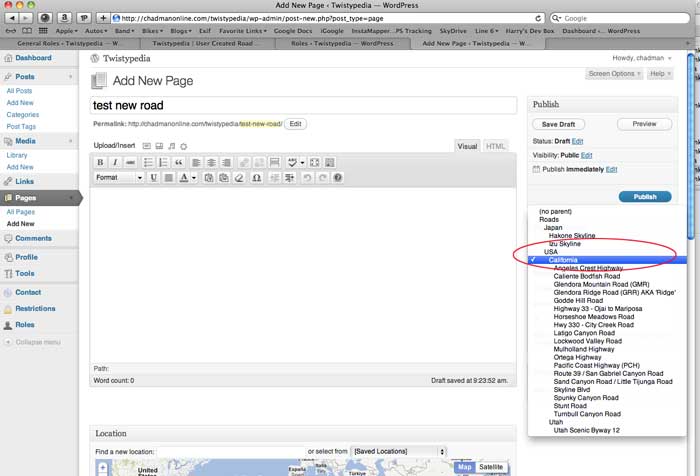Edit the permalink slug

coord(295,124)
